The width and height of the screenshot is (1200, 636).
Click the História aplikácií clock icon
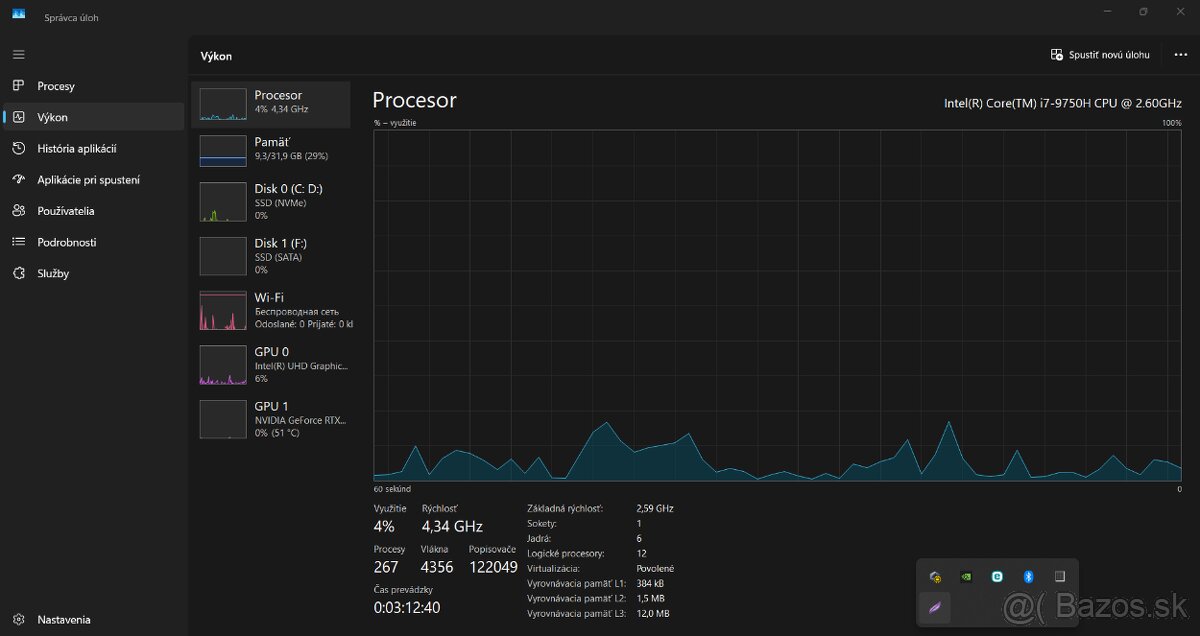pyautogui.click(x=18, y=148)
